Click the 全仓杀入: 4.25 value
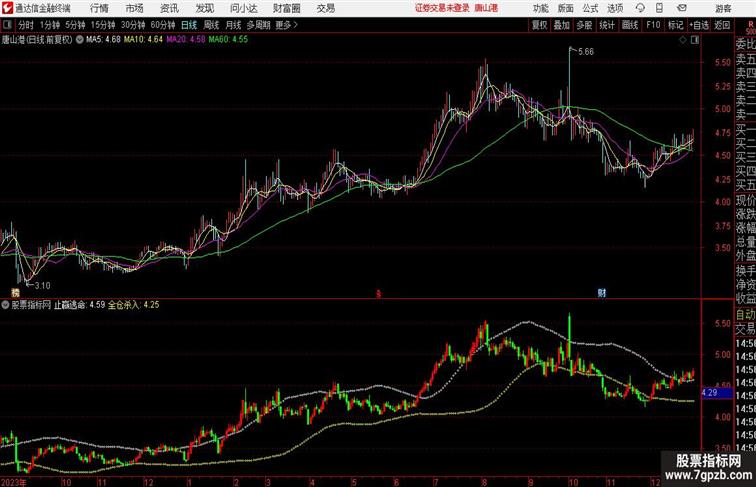This screenshot has height=487, width=756. tap(134, 305)
